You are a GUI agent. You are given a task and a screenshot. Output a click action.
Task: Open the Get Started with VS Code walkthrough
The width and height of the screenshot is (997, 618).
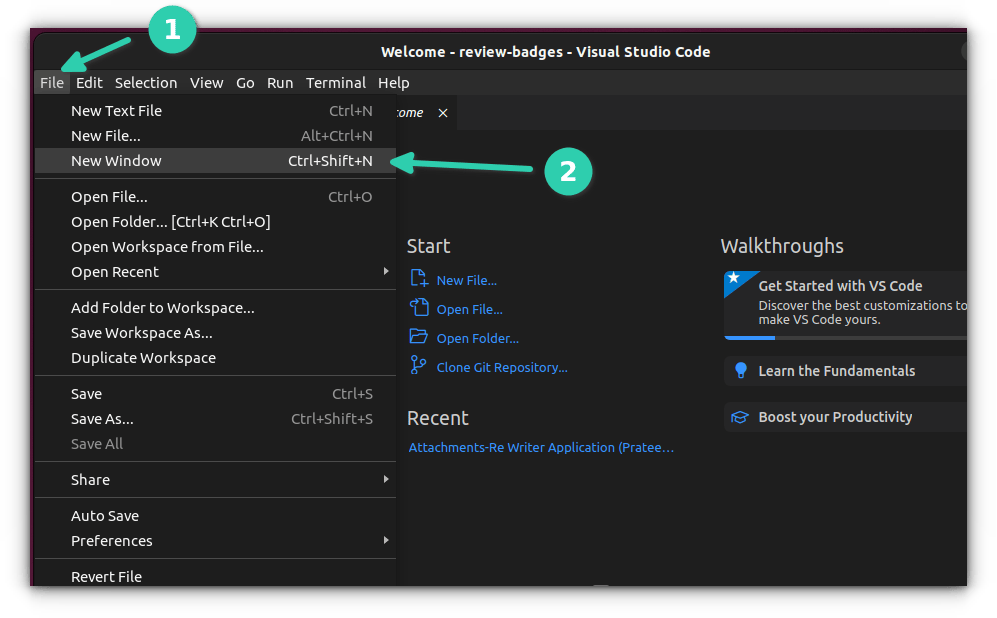840,286
